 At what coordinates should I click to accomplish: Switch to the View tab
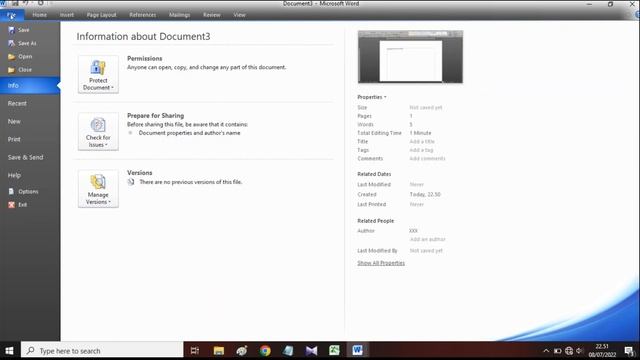240,15
